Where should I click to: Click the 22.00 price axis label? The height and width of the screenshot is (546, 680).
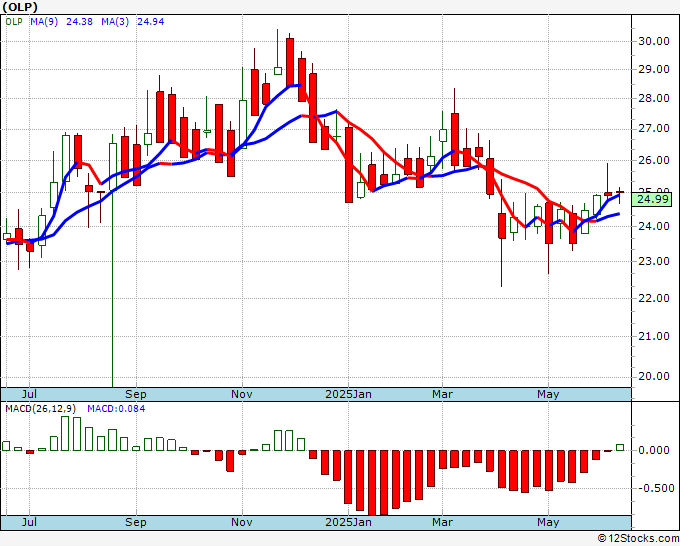[x=654, y=298]
